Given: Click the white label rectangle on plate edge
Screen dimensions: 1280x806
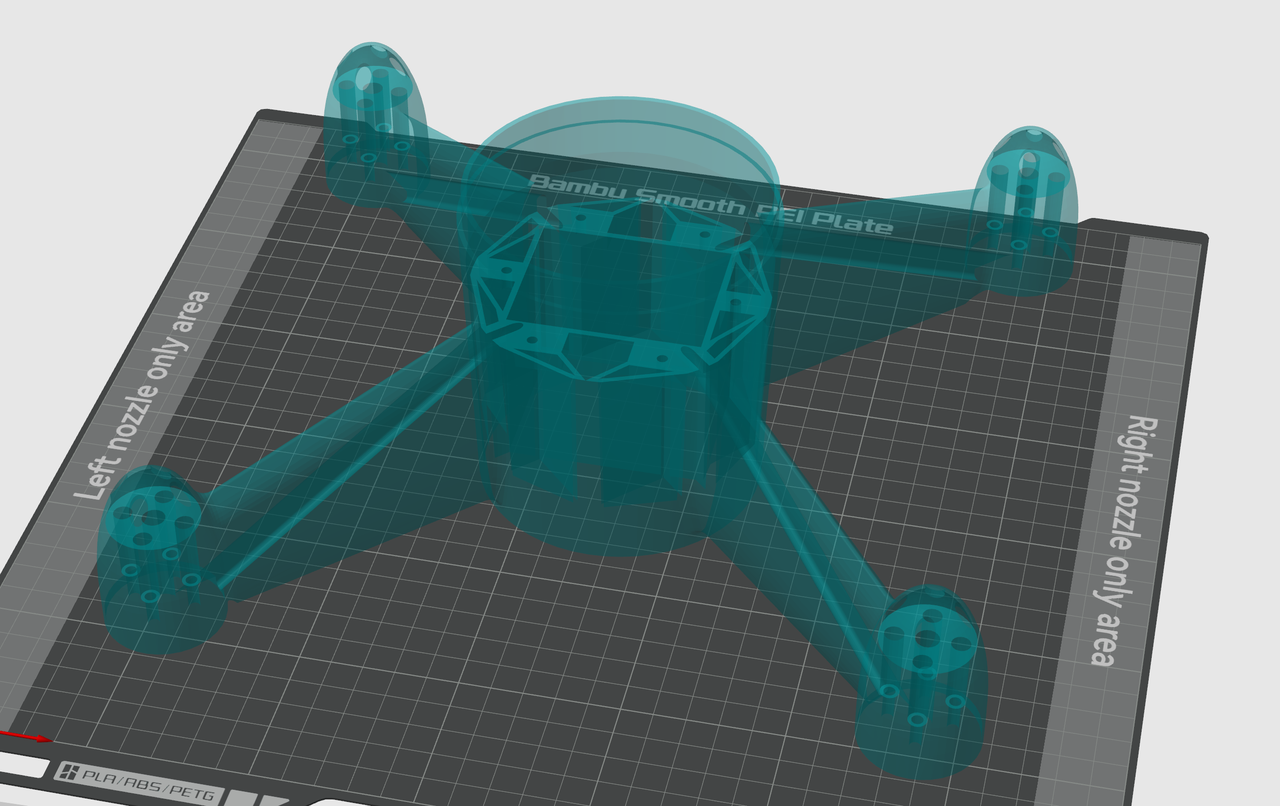Looking at the screenshot, I should coord(22,768).
